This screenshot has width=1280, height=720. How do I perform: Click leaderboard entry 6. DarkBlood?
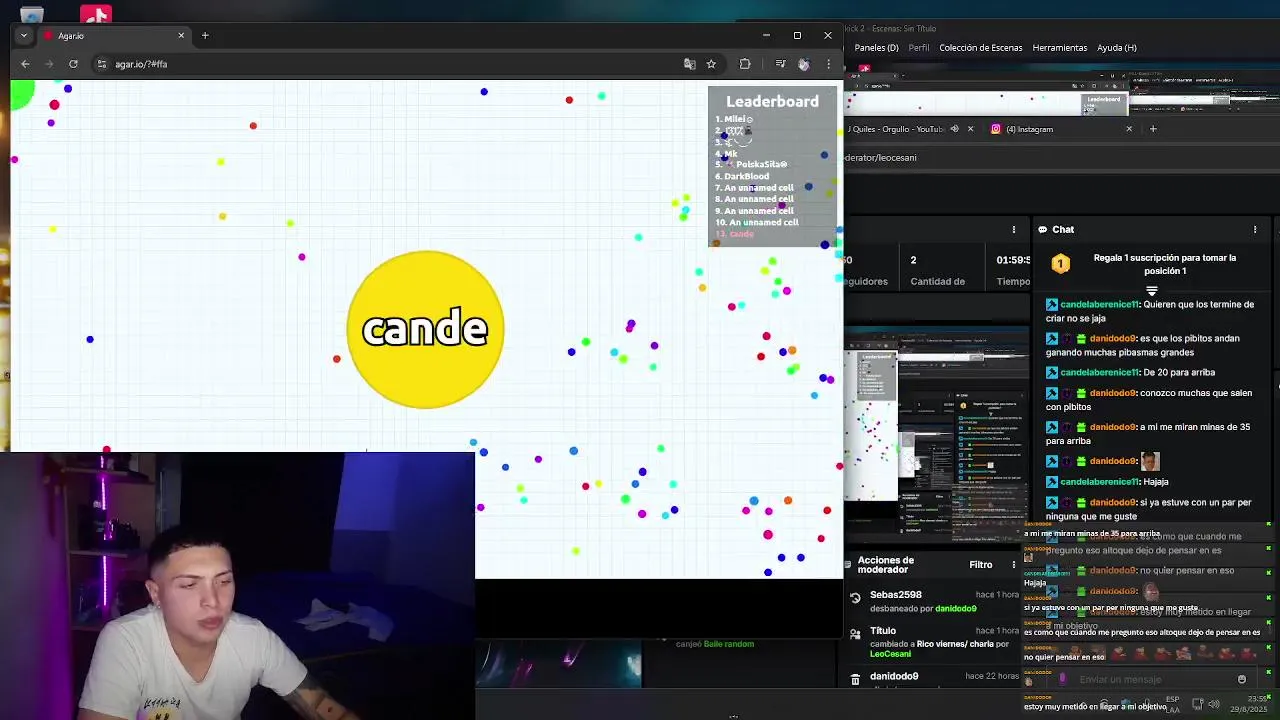[x=742, y=176]
